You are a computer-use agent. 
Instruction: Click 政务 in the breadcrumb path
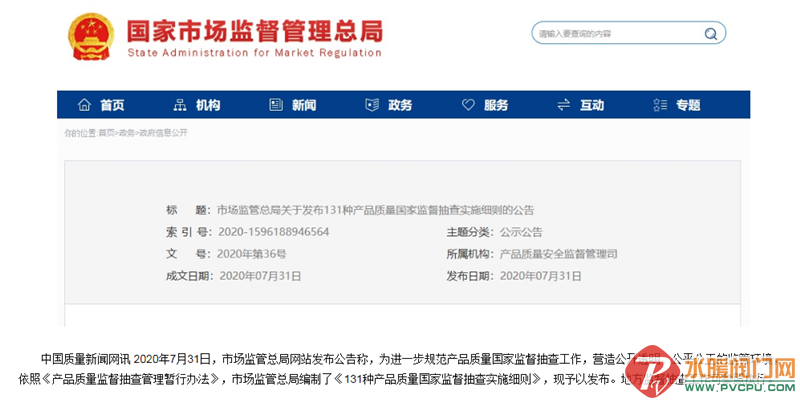coord(127,133)
